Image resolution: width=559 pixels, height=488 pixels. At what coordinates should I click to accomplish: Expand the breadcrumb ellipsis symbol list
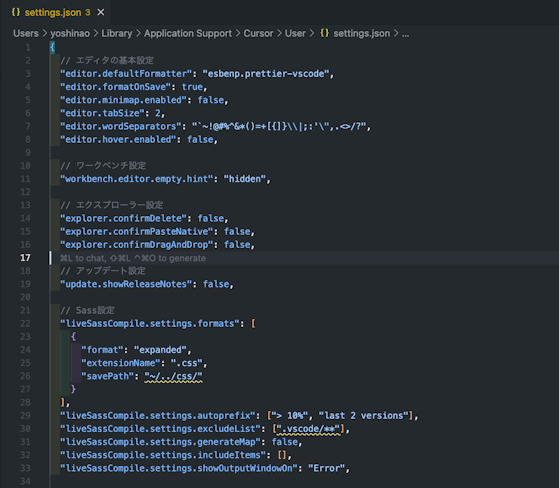tap(406, 34)
